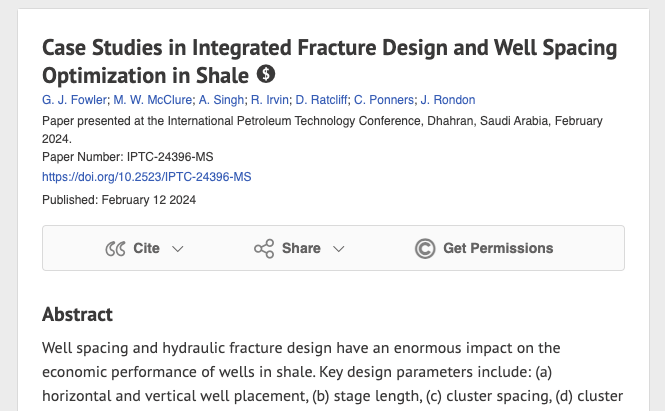Viewport: 665px width, 411px height.
Task: Open author M. W. McClure's link
Action: click(x=151, y=99)
